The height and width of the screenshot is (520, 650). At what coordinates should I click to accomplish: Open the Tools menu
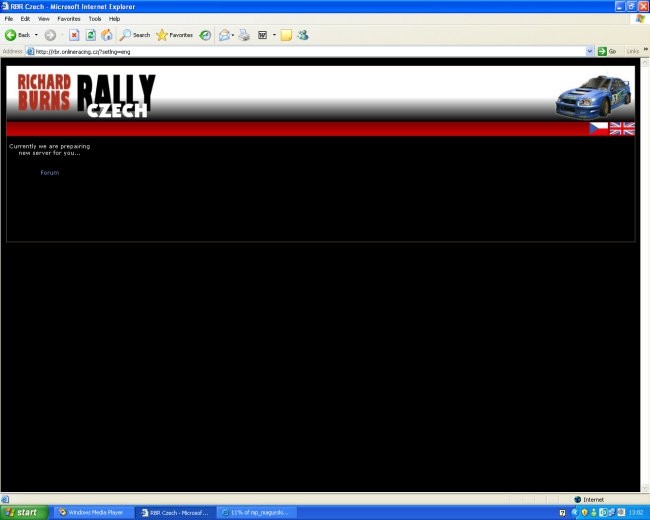95,19
